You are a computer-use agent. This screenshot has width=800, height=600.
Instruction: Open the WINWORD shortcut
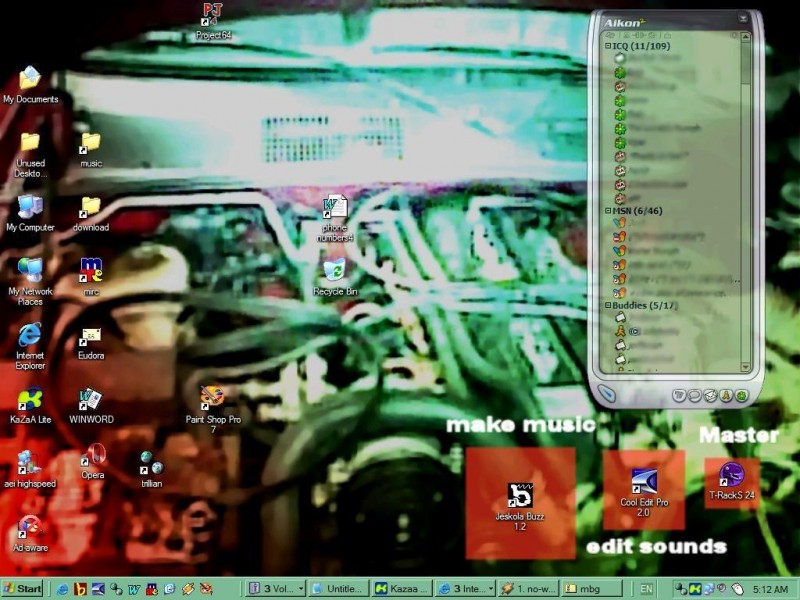point(91,406)
